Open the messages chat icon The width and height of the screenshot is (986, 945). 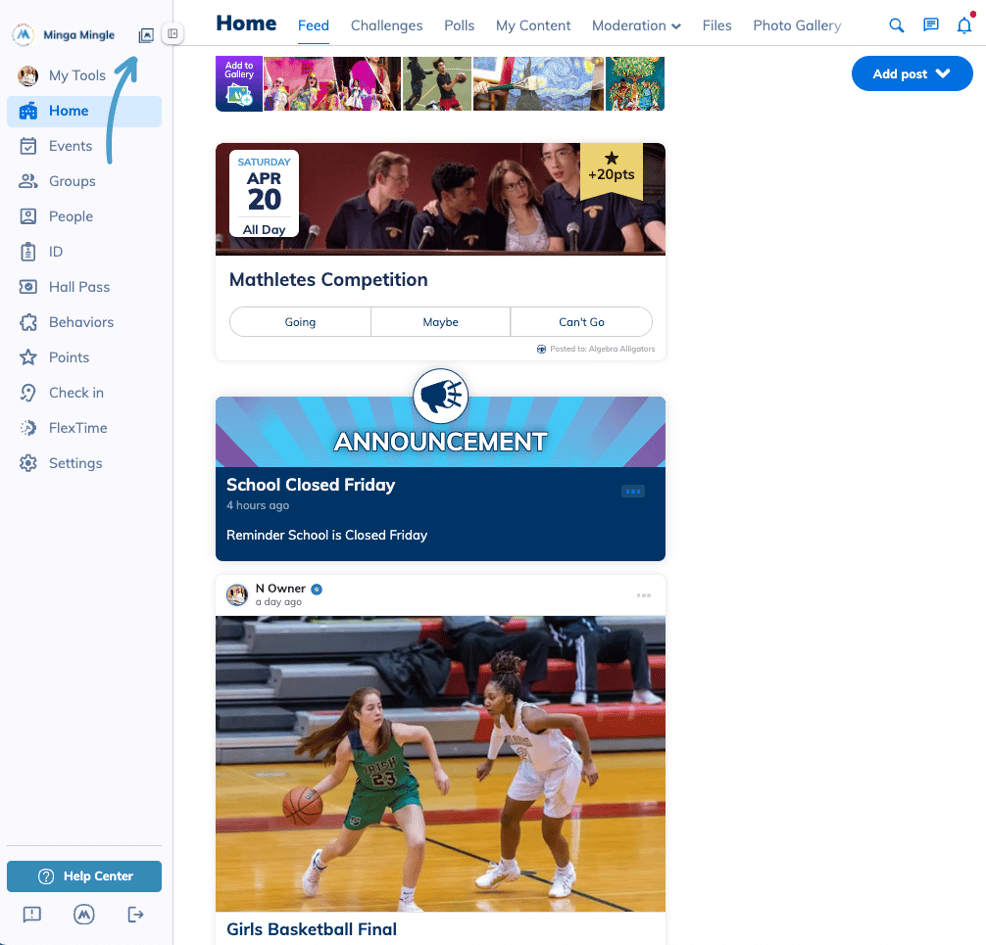click(x=930, y=25)
